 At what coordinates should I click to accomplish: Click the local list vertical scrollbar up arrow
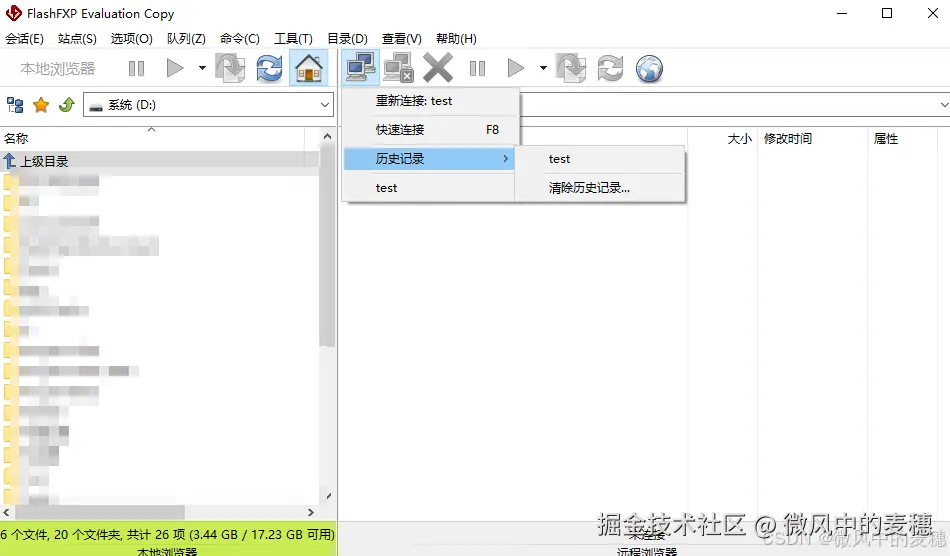[x=327, y=136]
